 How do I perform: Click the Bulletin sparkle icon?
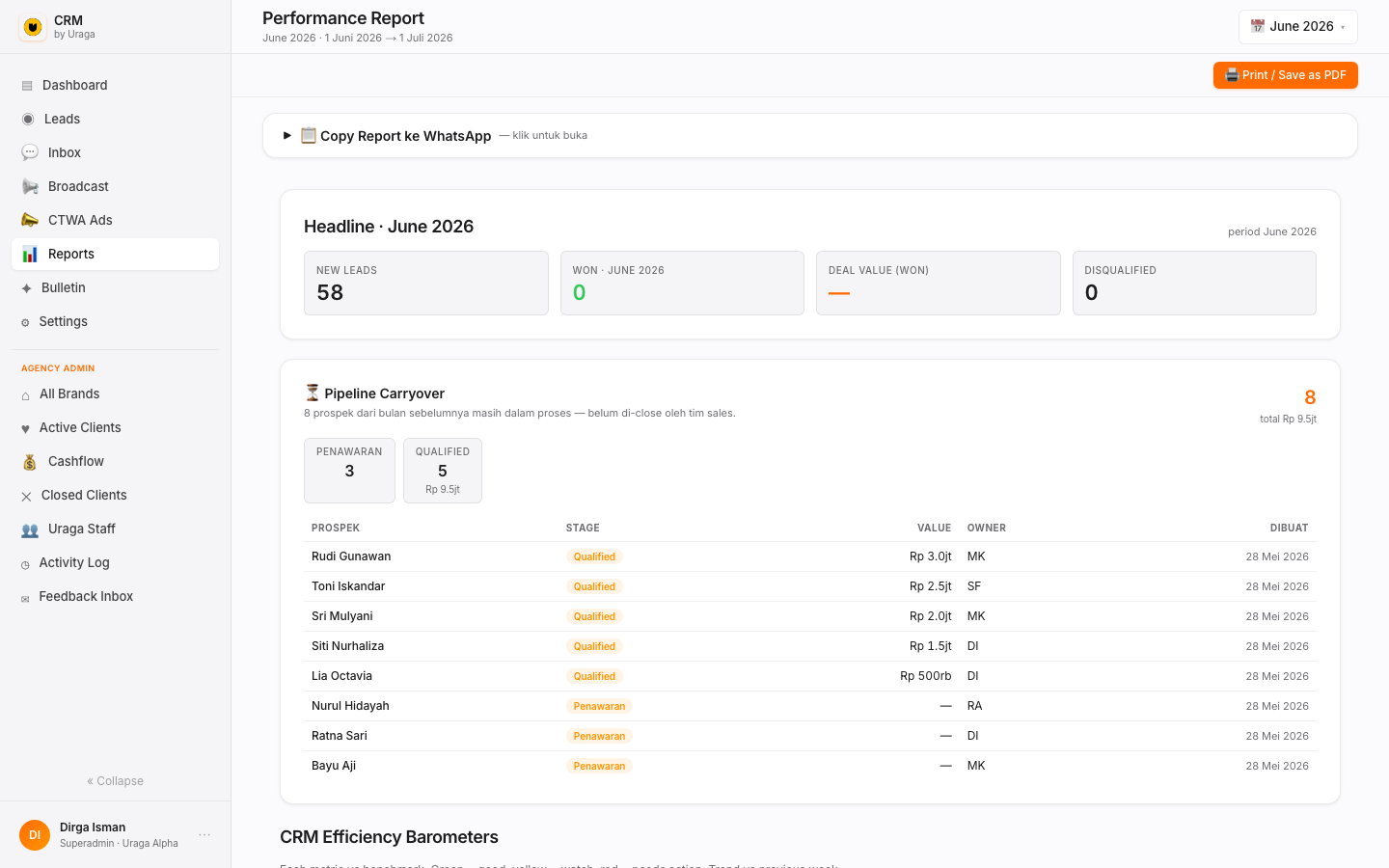[x=26, y=288]
